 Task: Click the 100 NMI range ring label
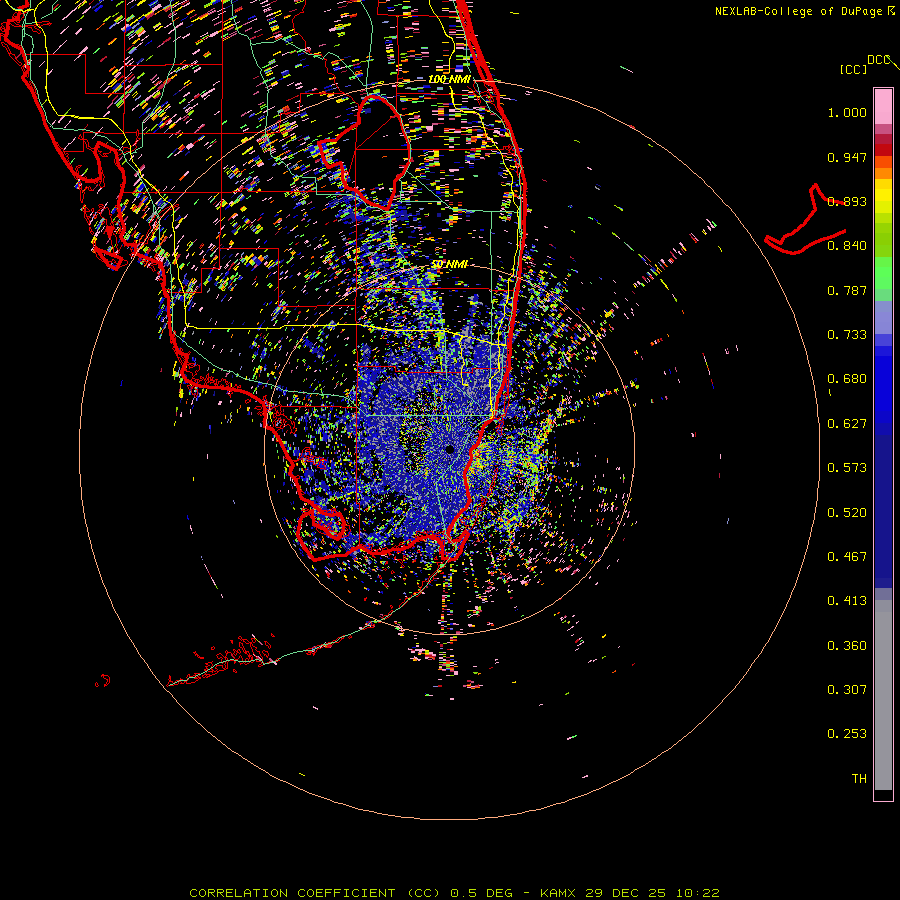click(449, 79)
